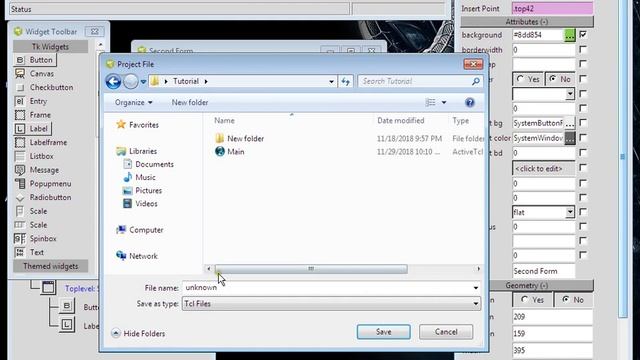The height and width of the screenshot is (360, 640).
Task: Open background color picker button
Action: (570, 35)
